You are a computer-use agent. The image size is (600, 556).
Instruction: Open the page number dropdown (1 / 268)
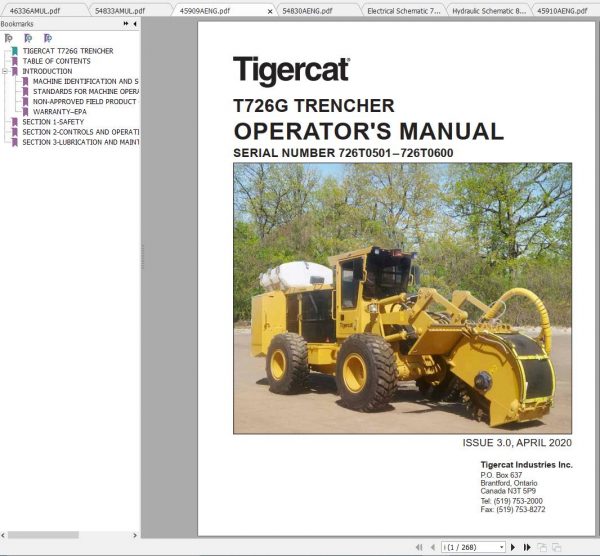click(x=502, y=547)
